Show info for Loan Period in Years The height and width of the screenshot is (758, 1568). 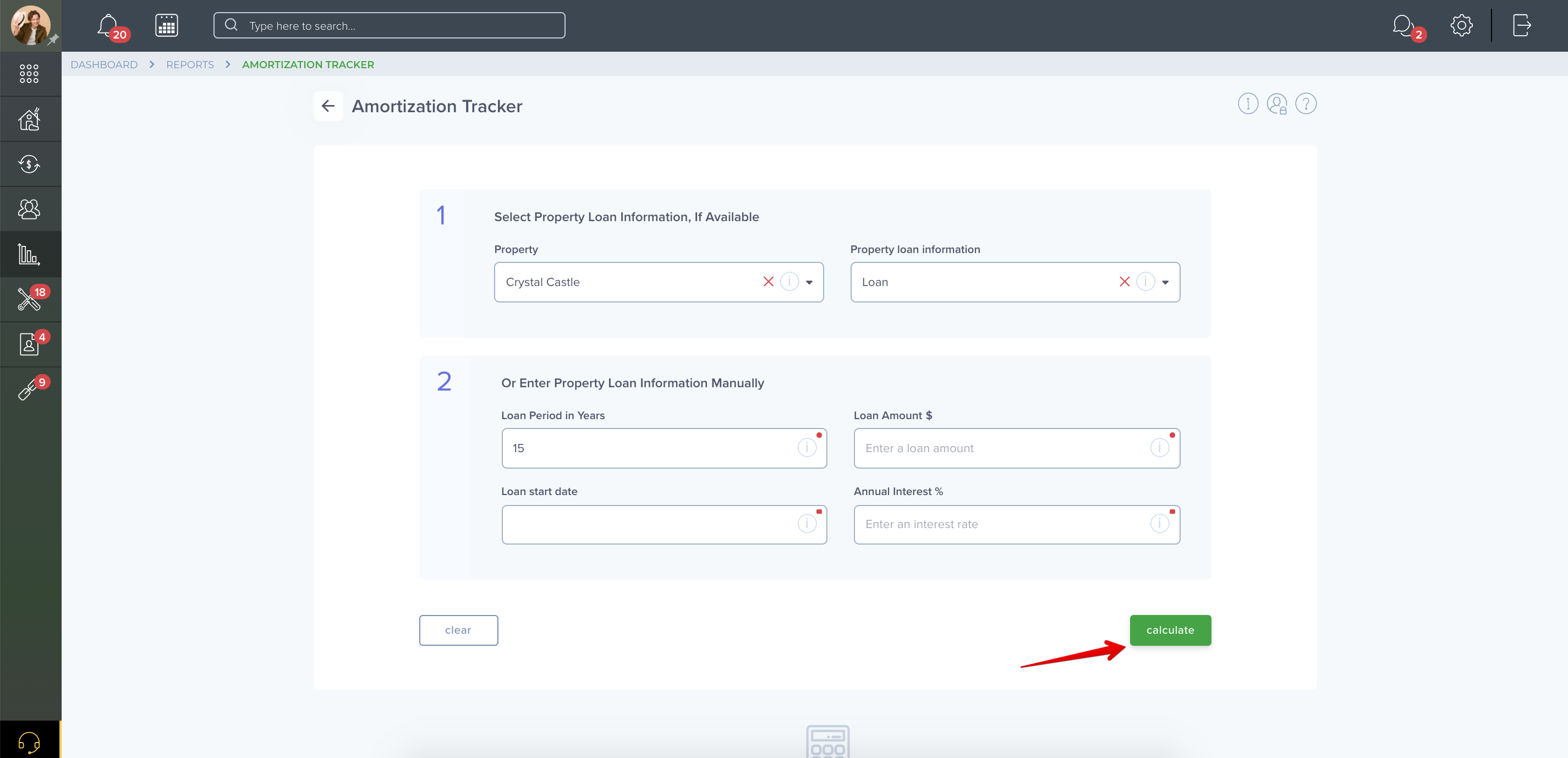(807, 448)
